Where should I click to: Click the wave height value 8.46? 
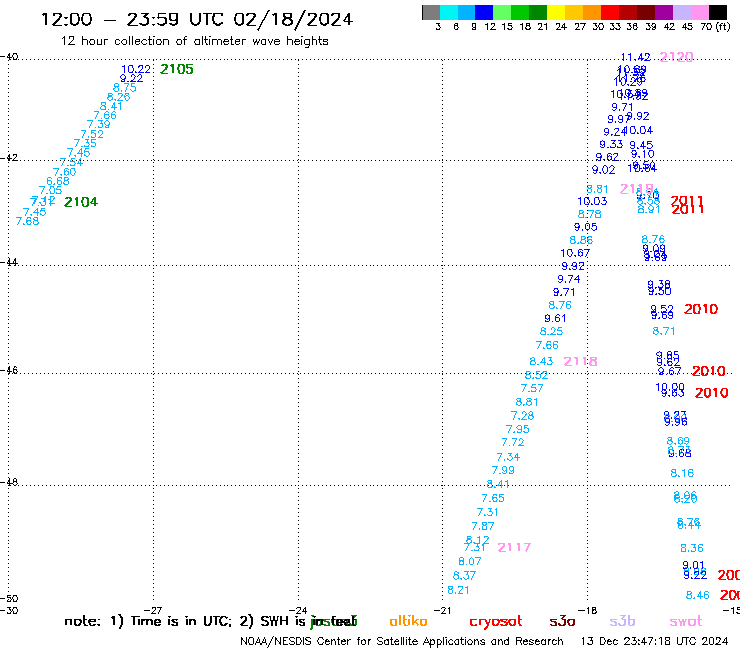tap(698, 596)
